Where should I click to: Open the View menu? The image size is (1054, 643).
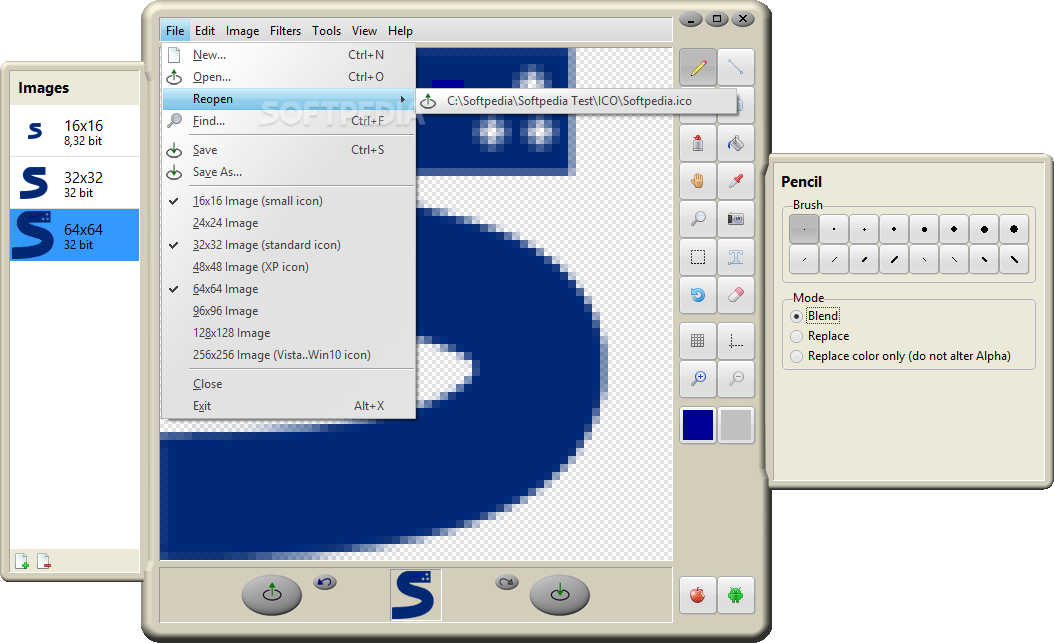tap(364, 31)
